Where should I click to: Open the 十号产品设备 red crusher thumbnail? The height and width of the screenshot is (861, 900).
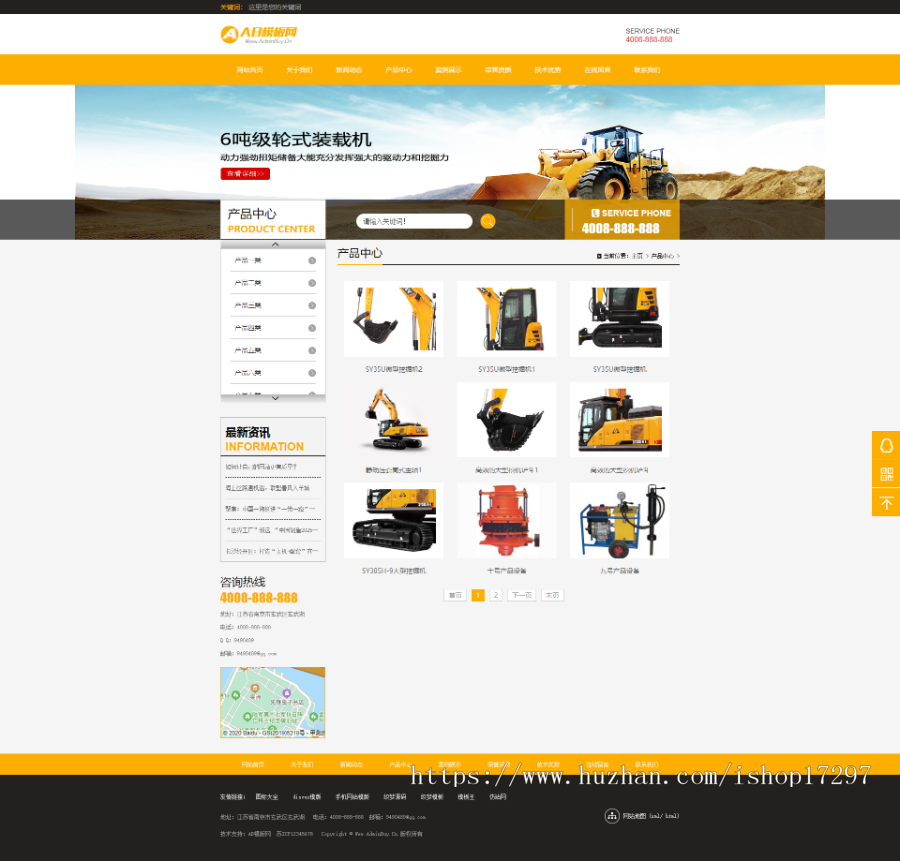point(506,520)
